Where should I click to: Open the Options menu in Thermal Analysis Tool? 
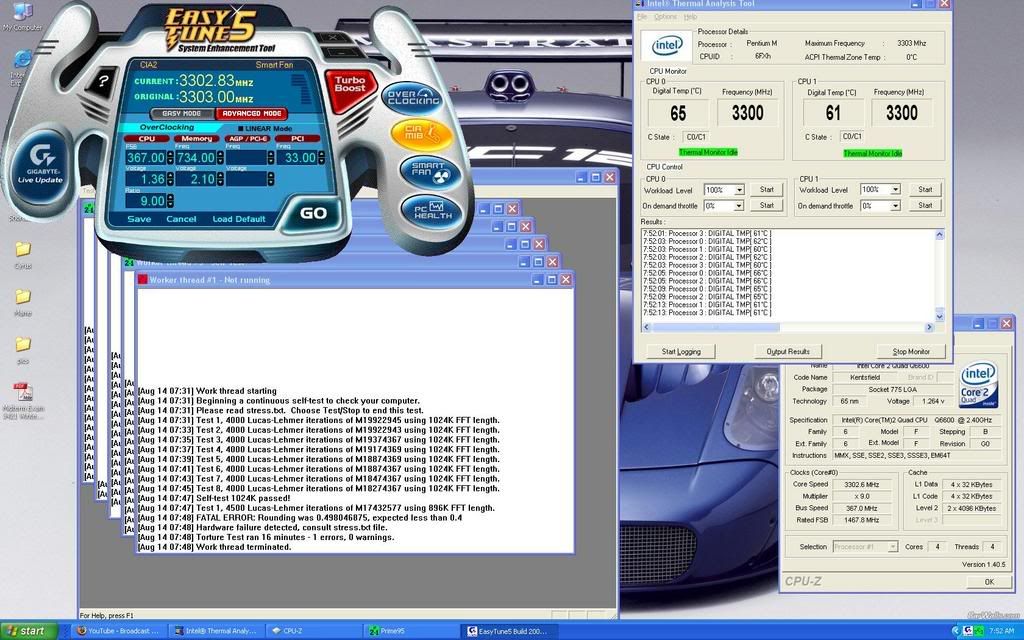[665, 16]
